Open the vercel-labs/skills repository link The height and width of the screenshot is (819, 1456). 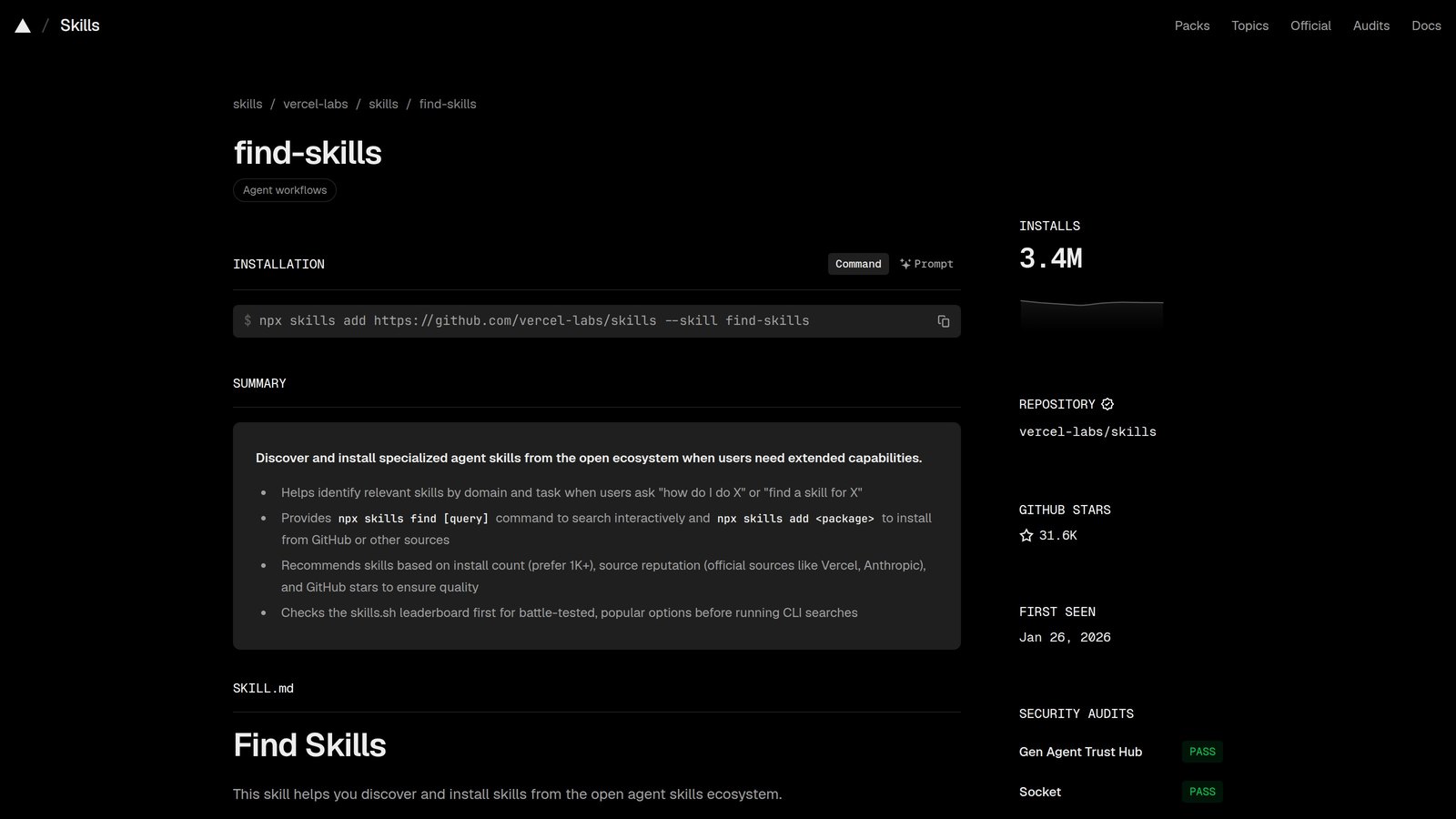click(x=1087, y=431)
